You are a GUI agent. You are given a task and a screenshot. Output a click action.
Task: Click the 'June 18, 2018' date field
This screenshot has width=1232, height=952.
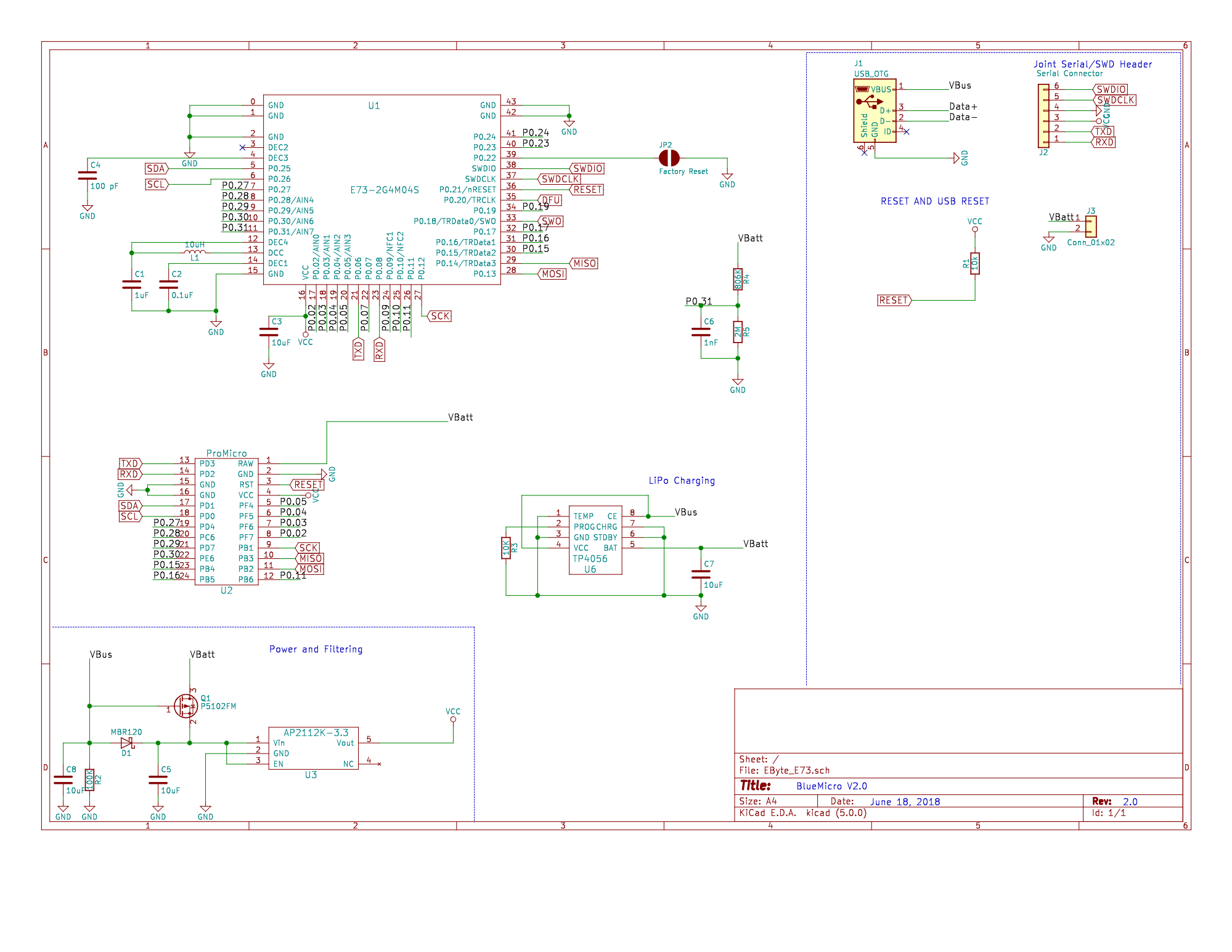point(905,802)
